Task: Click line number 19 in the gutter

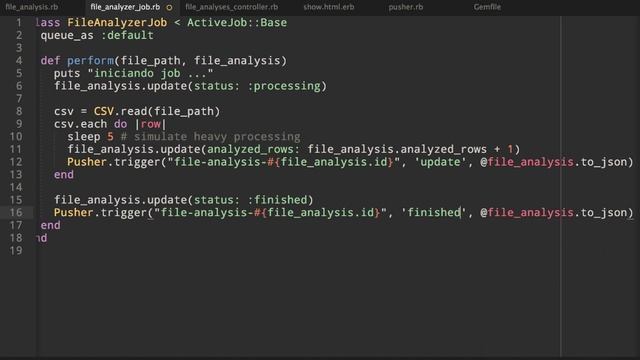Action: tap(16, 250)
